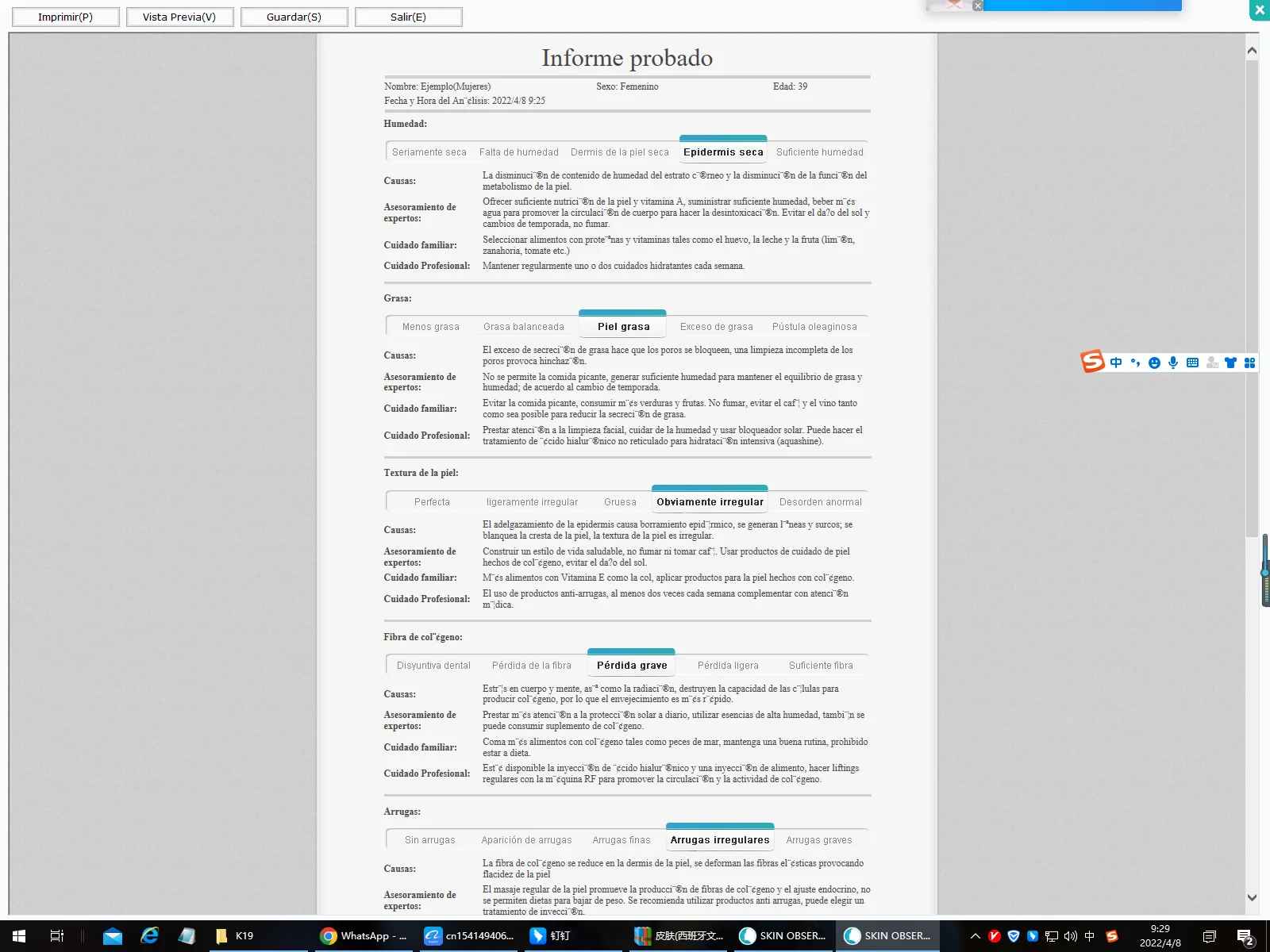
Task: Expand the Start menu
Action: coord(17,936)
